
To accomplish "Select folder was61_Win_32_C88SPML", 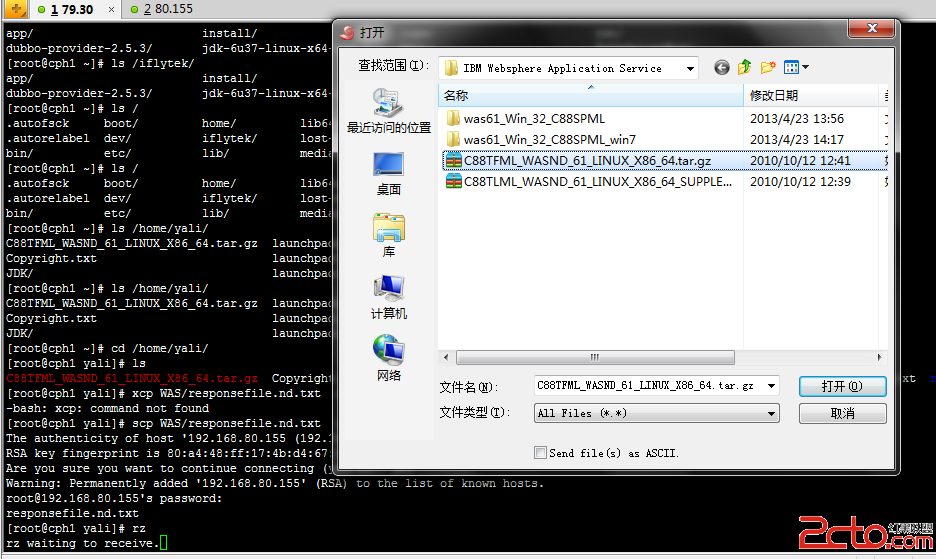I will [x=534, y=118].
